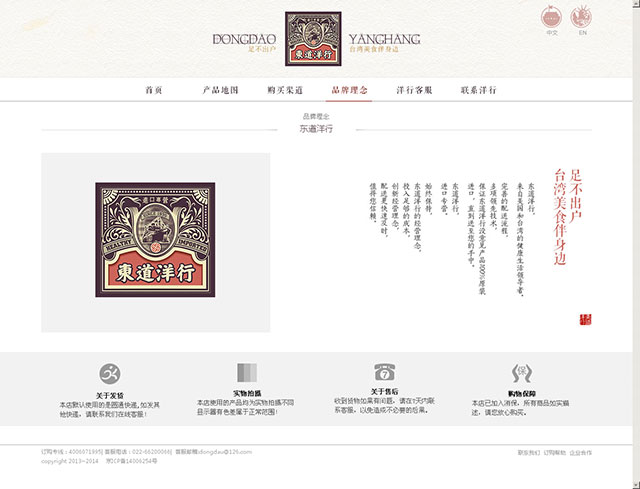Click the 联系我们 footer link
This screenshot has height=489, width=640.
[x=529, y=453]
